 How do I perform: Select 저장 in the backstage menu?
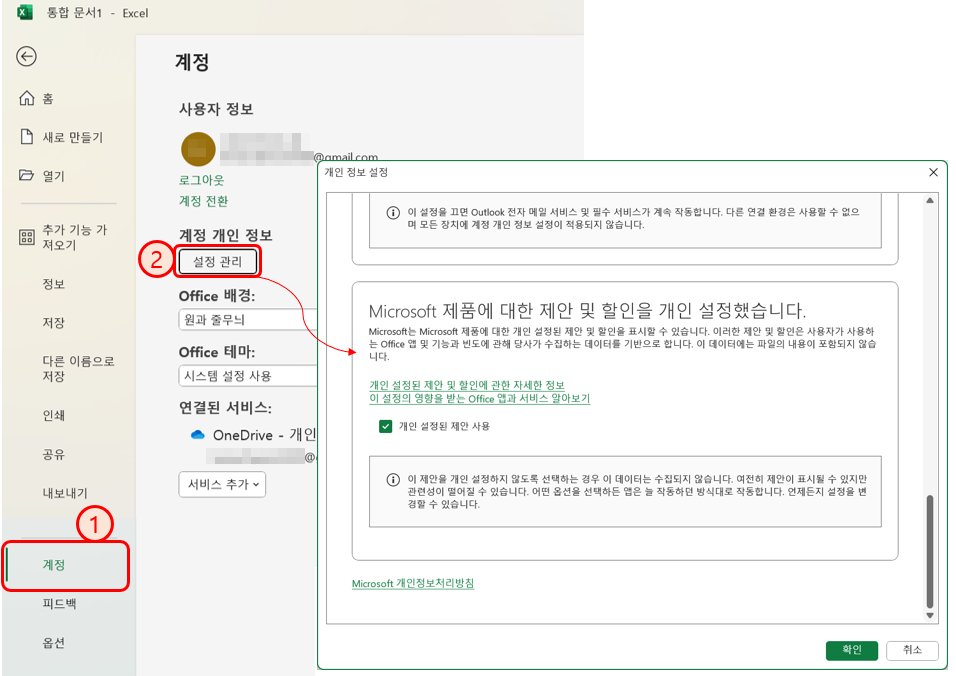pyautogui.click(x=54, y=322)
